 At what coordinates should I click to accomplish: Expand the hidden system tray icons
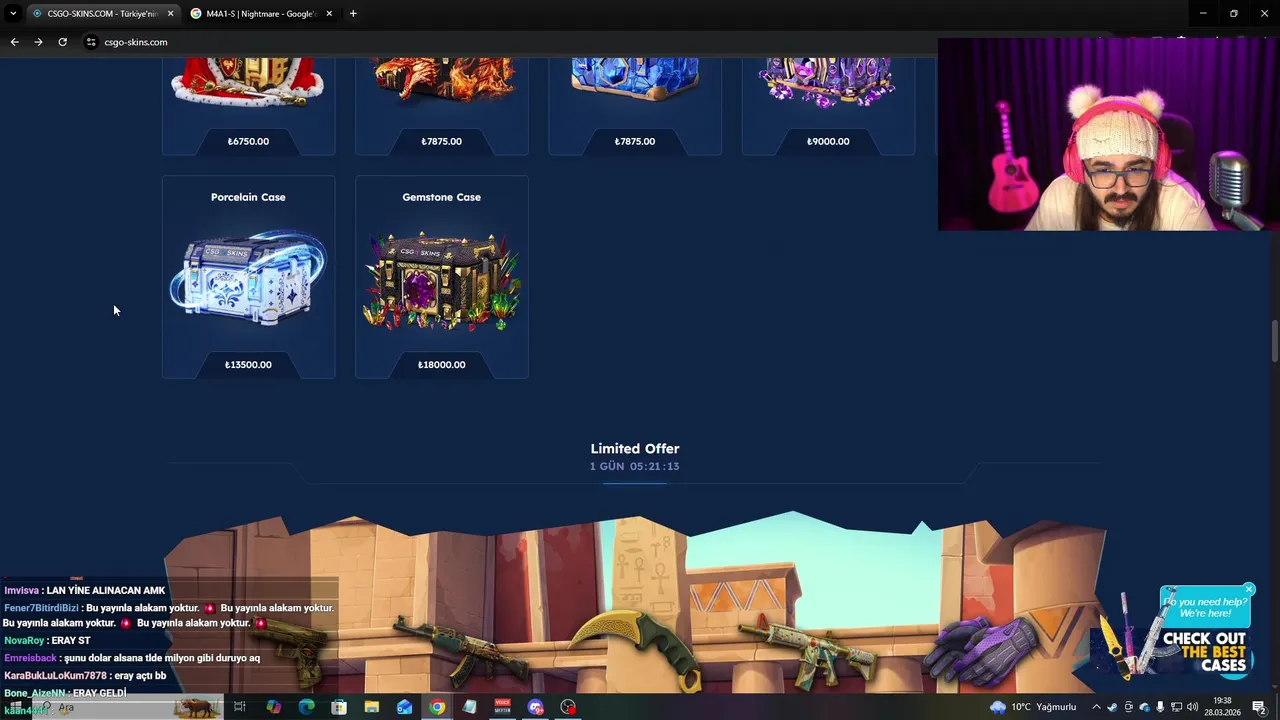pos(1096,707)
